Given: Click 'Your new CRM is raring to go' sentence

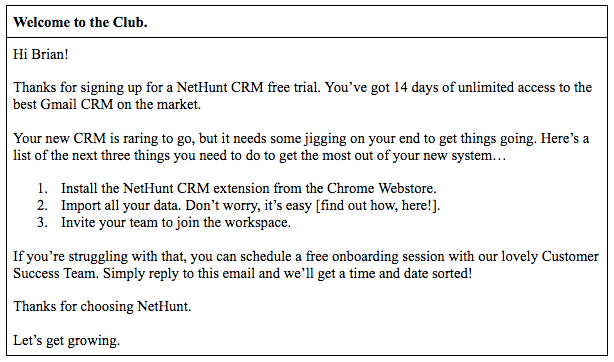Looking at the screenshot, I should click(103, 139).
